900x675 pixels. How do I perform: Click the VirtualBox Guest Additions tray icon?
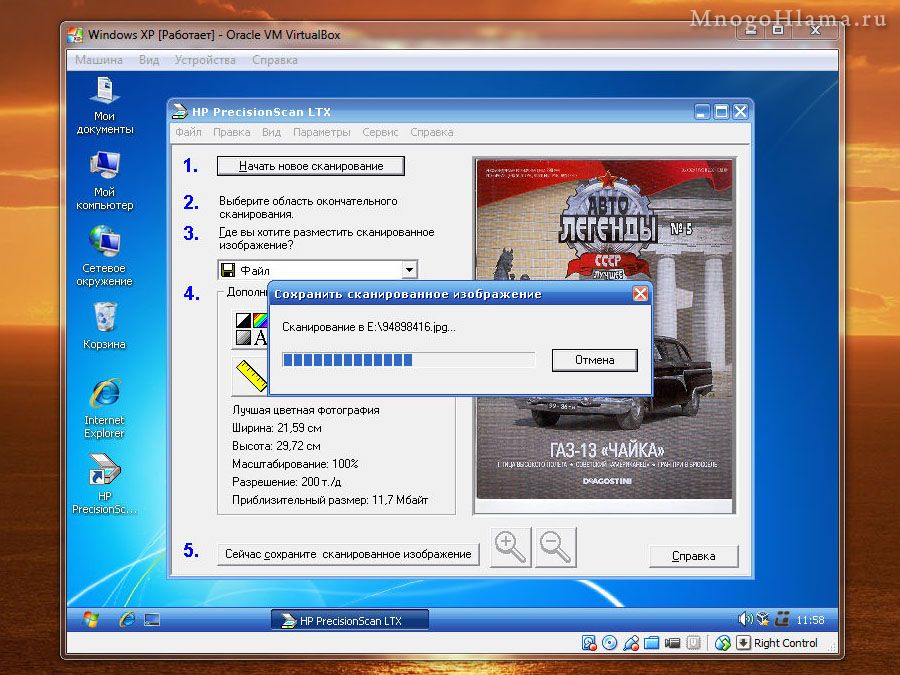763,619
